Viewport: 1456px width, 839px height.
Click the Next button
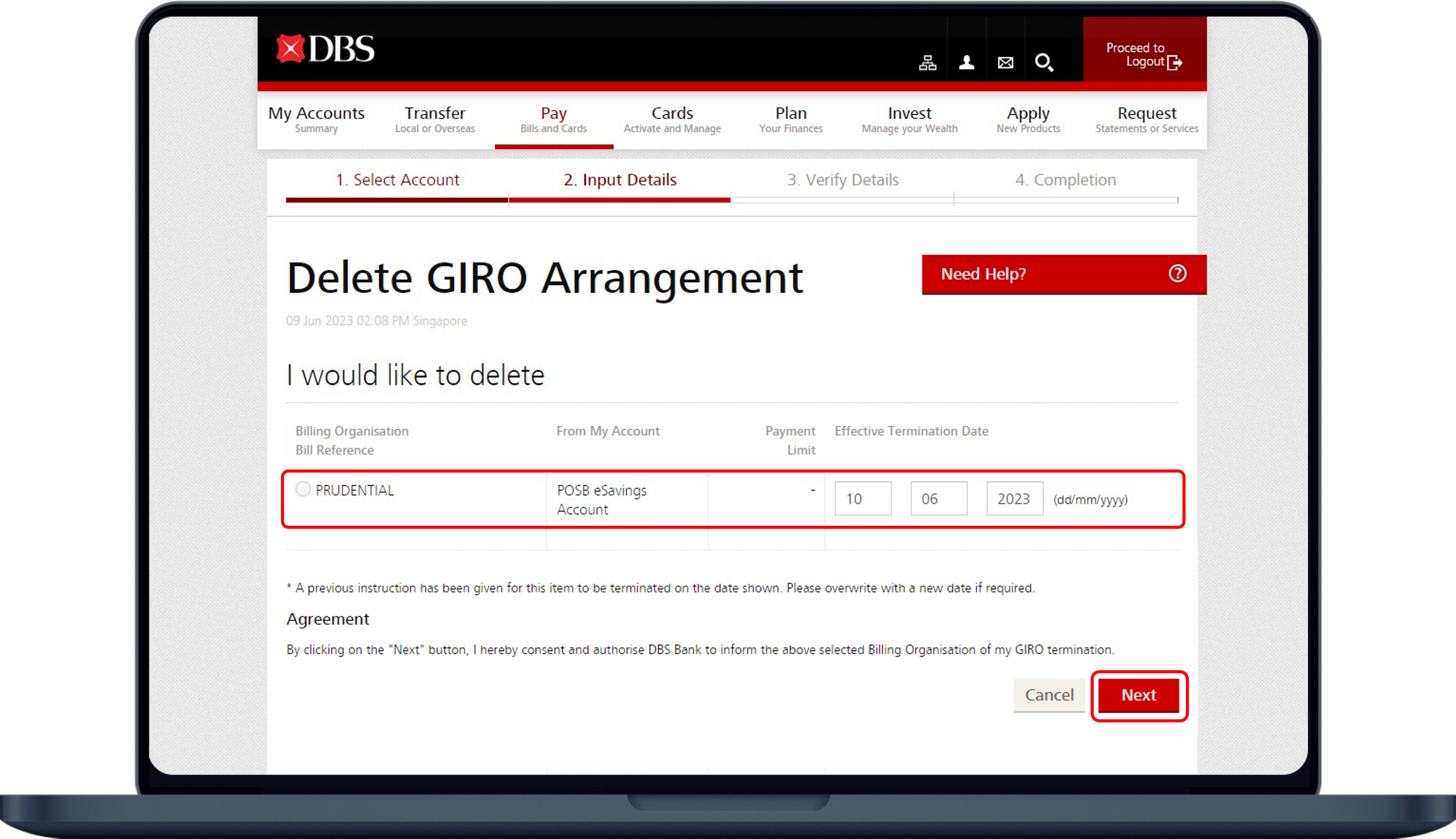point(1139,695)
